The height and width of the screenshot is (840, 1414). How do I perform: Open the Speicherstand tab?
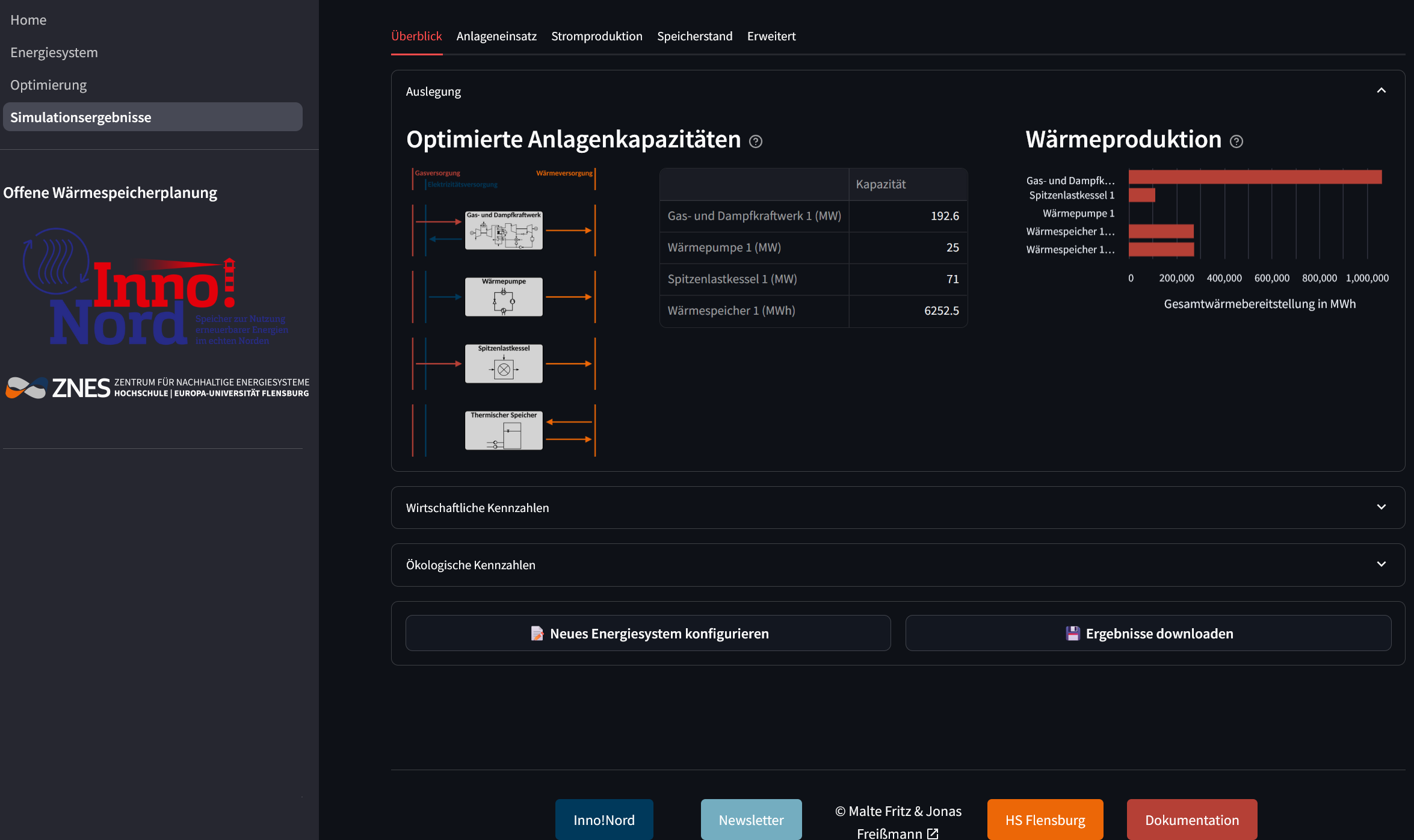[694, 36]
